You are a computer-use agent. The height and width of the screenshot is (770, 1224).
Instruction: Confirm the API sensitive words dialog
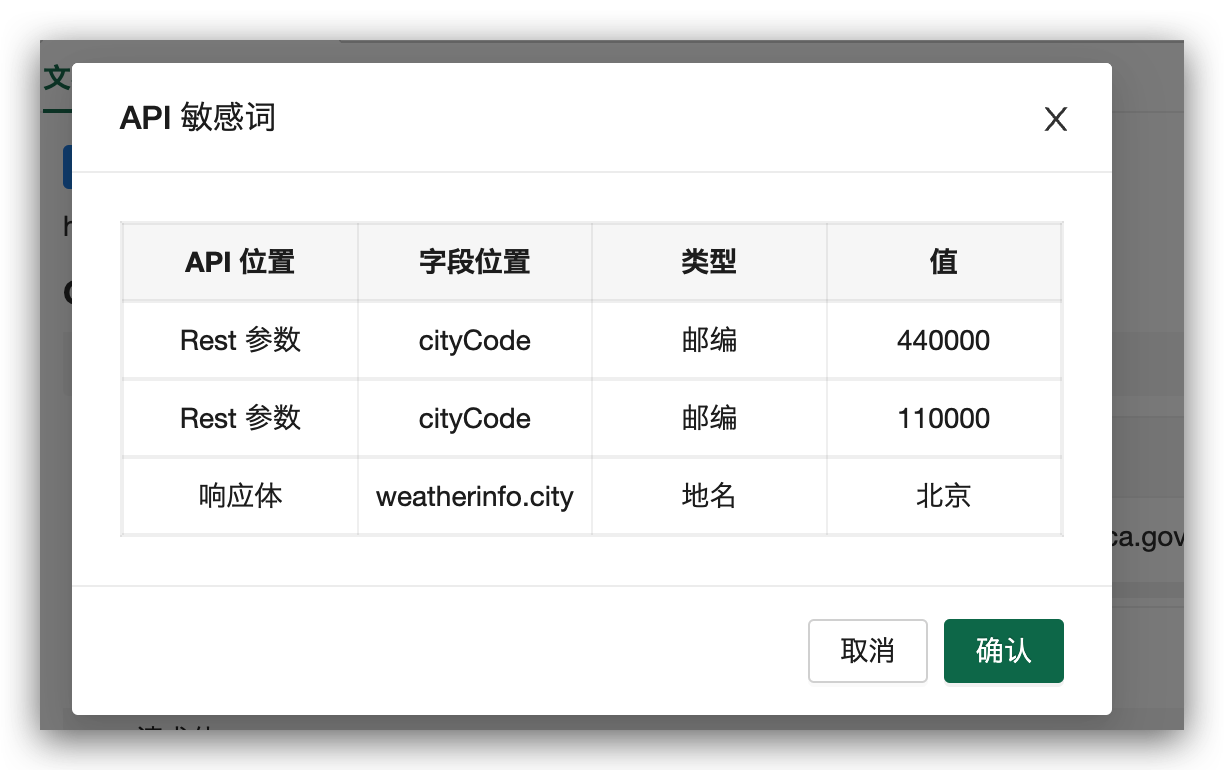pyautogui.click(x=1003, y=651)
